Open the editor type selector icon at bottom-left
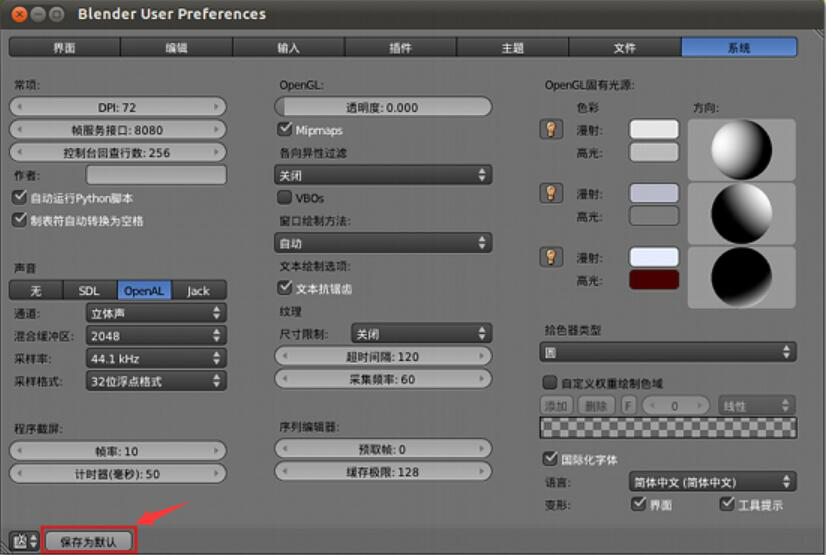This screenshot has height=555, width=826. click(24, 541)
